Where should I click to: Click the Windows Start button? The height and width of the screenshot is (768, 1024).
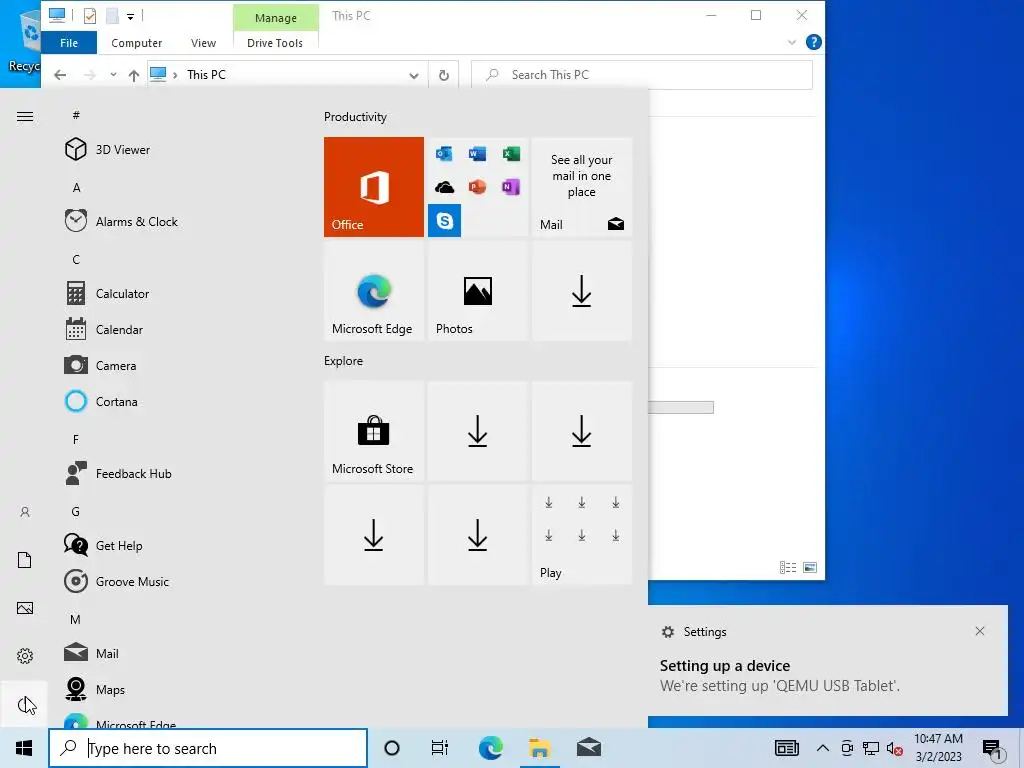[x=24, y=748]
